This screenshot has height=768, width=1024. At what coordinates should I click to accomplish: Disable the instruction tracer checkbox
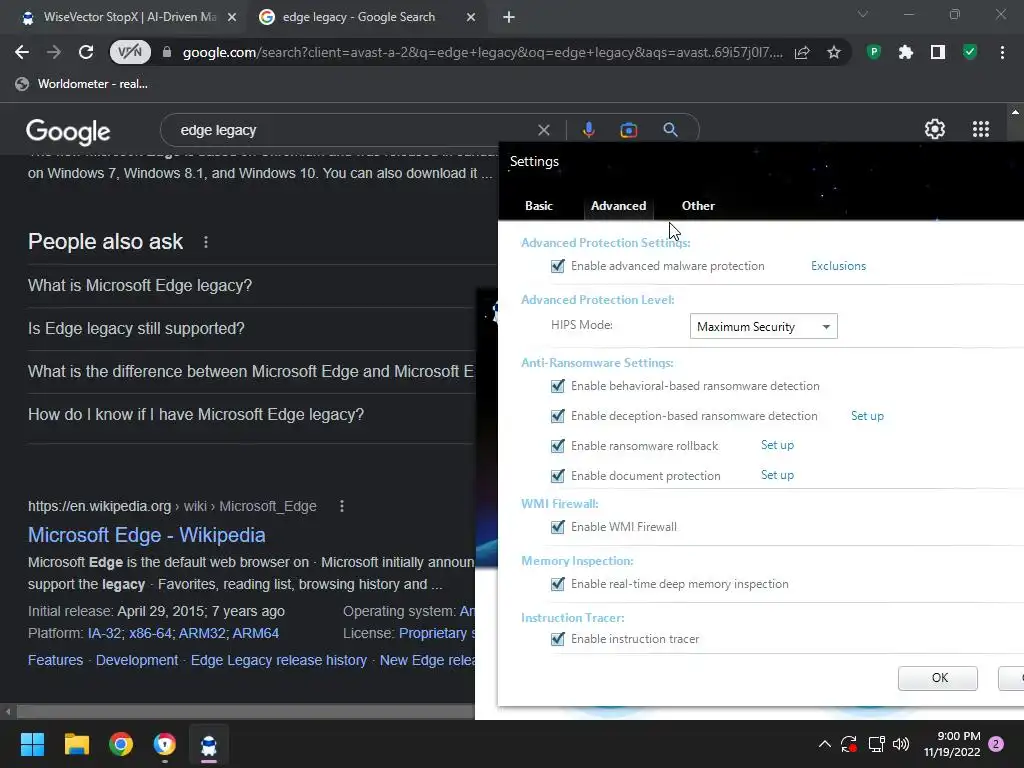[558, 639]
